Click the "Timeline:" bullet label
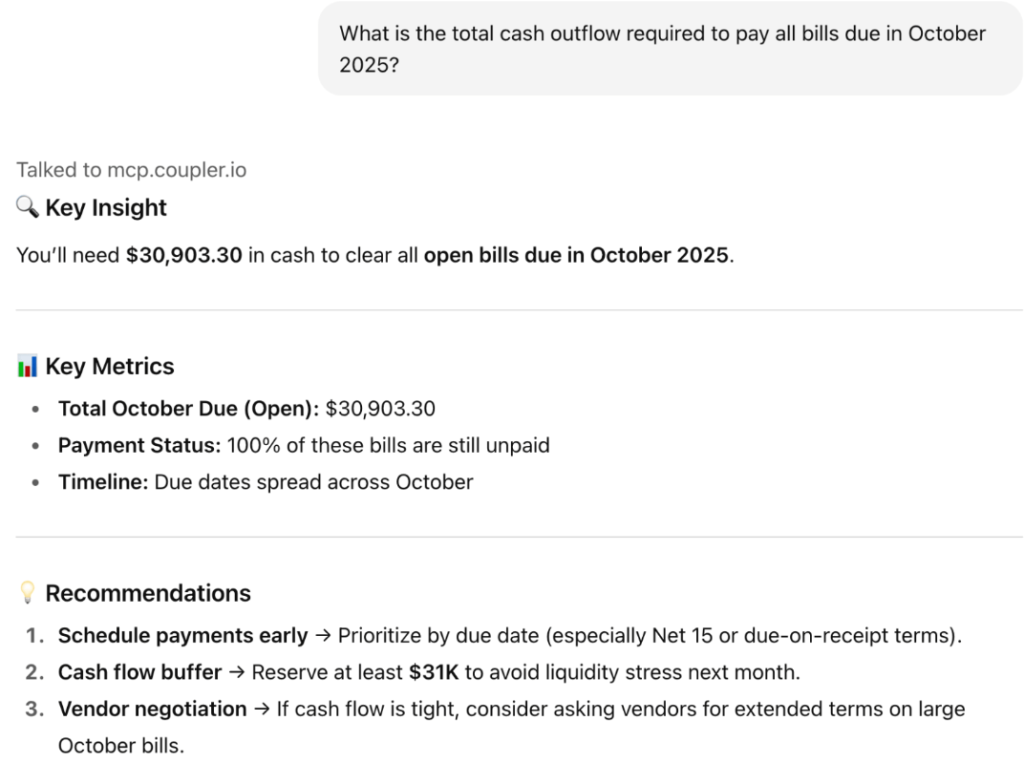Image resolution: width=1024 pixels, height=763 pixels. [x=103, y=482]
